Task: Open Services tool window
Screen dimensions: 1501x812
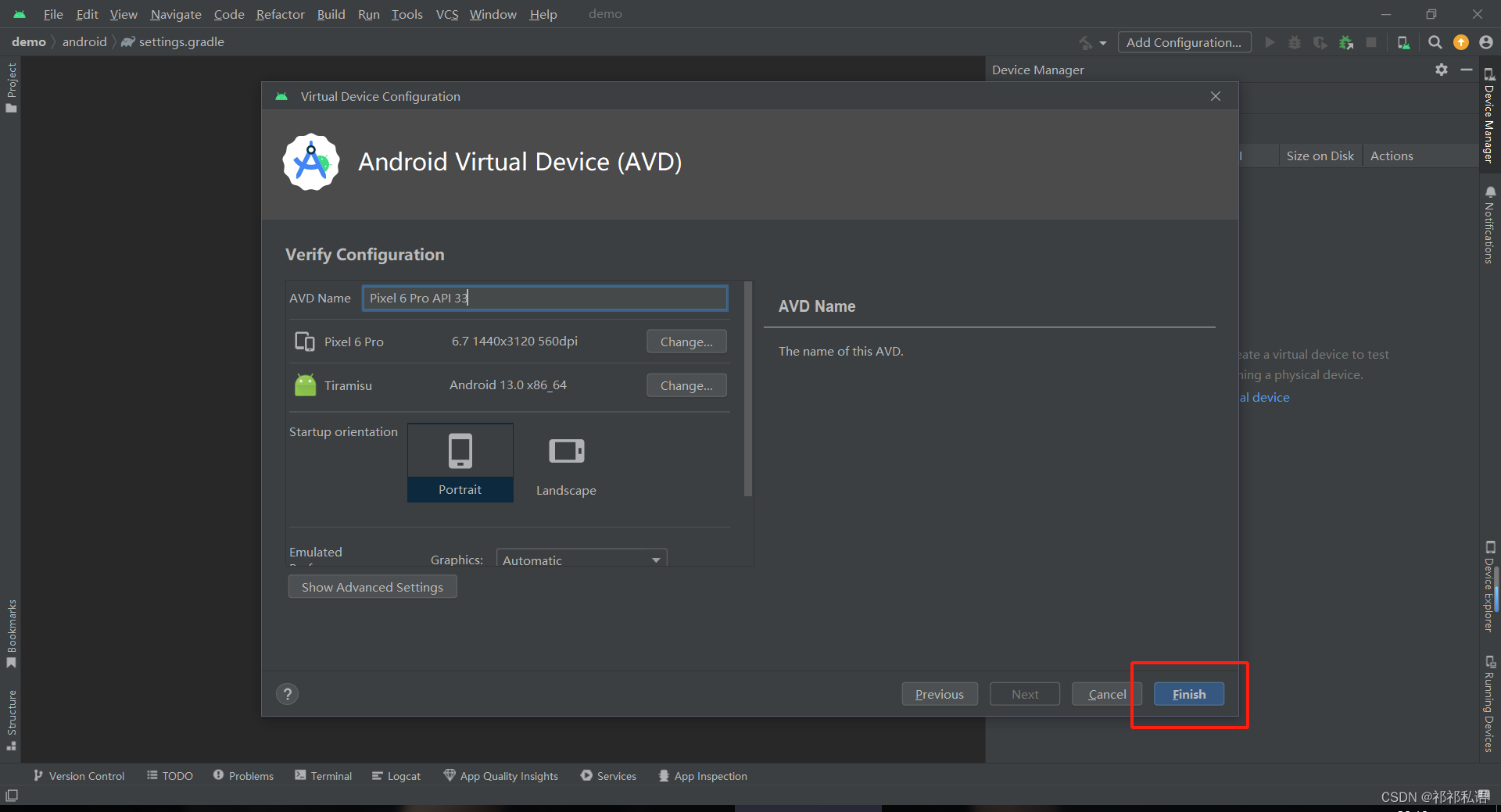Action: click(608, 776)
